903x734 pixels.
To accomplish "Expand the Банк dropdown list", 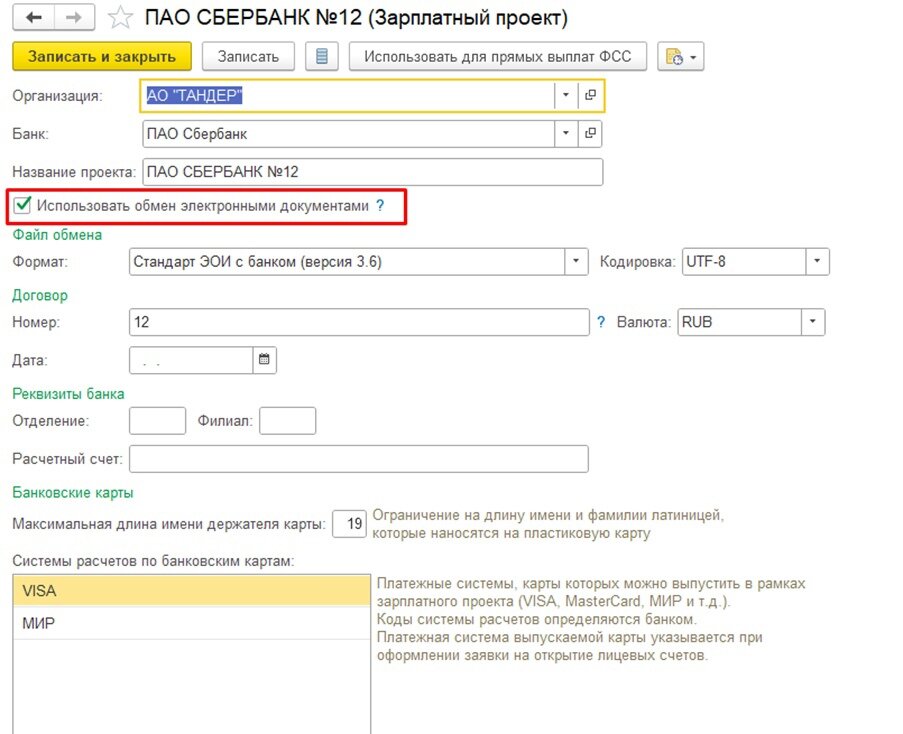I will 566,133.
